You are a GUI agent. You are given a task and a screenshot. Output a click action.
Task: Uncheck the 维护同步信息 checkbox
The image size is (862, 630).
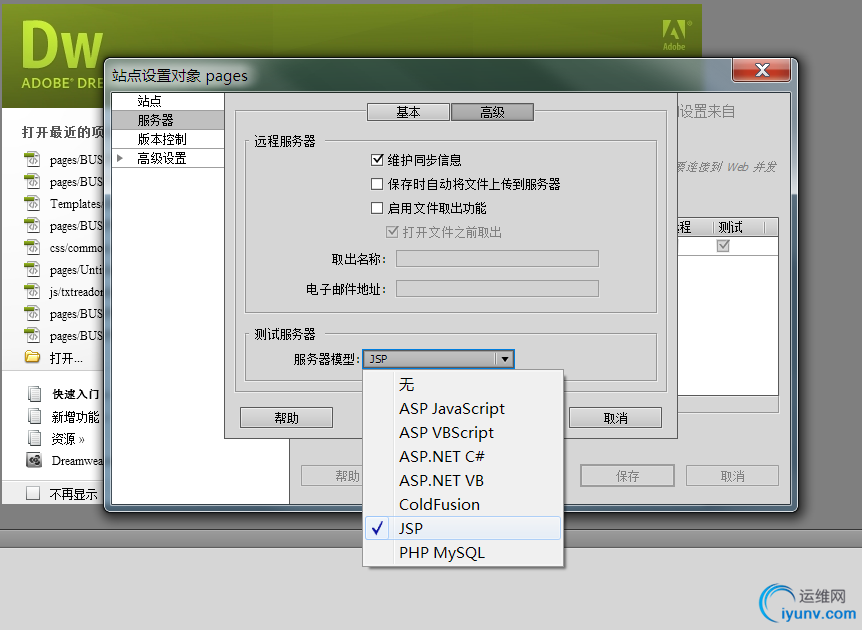(x=377, y=160)
